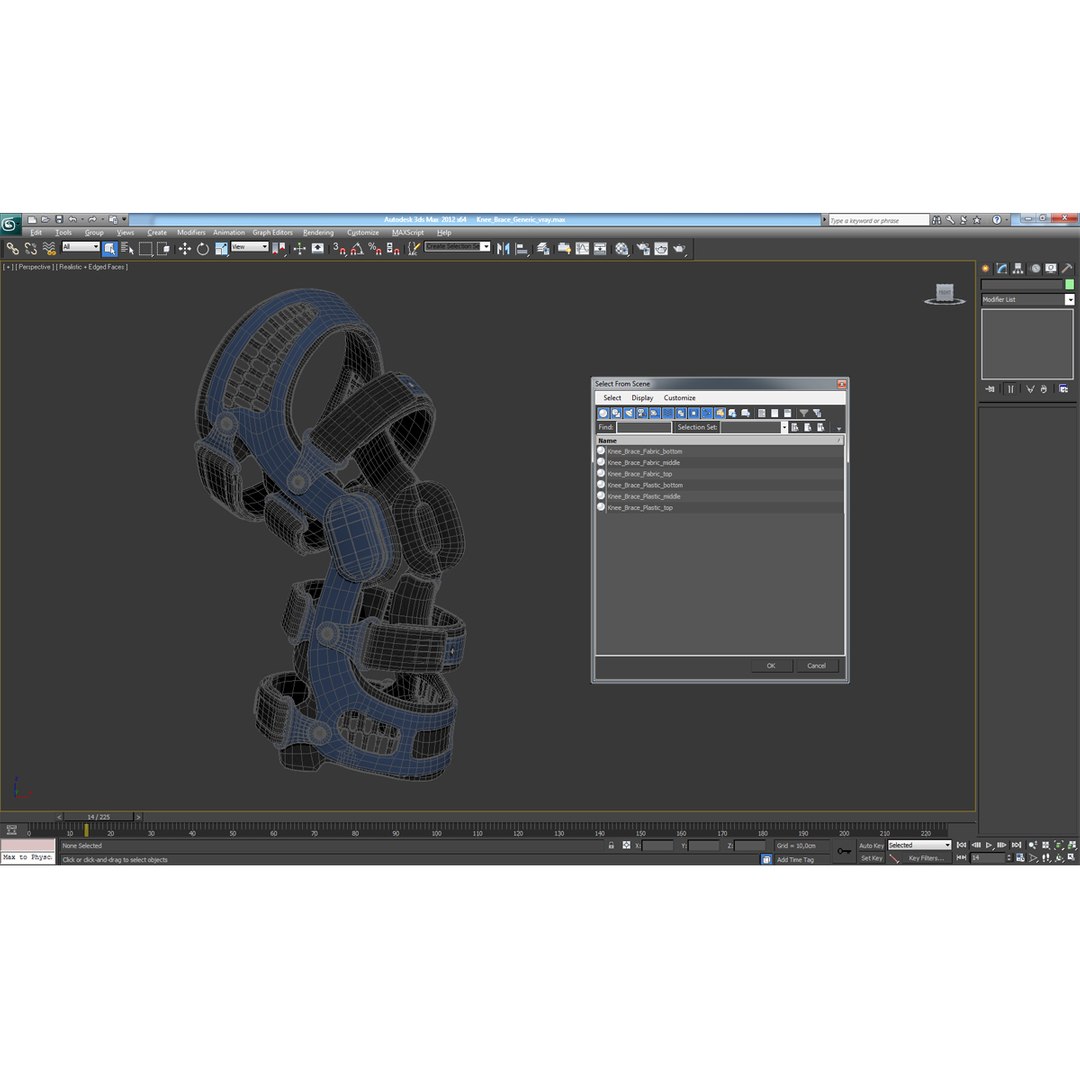Switch to the Hierarchy command panel

tap(1018, 269)
